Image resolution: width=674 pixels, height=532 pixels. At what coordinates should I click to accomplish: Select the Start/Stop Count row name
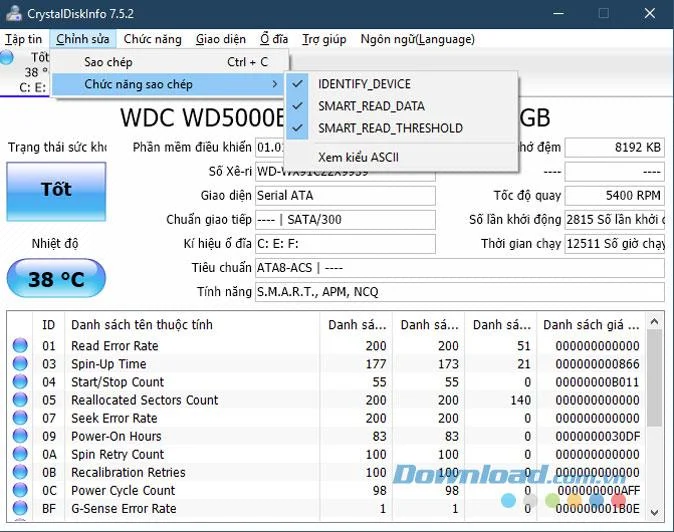coord(117,382)
